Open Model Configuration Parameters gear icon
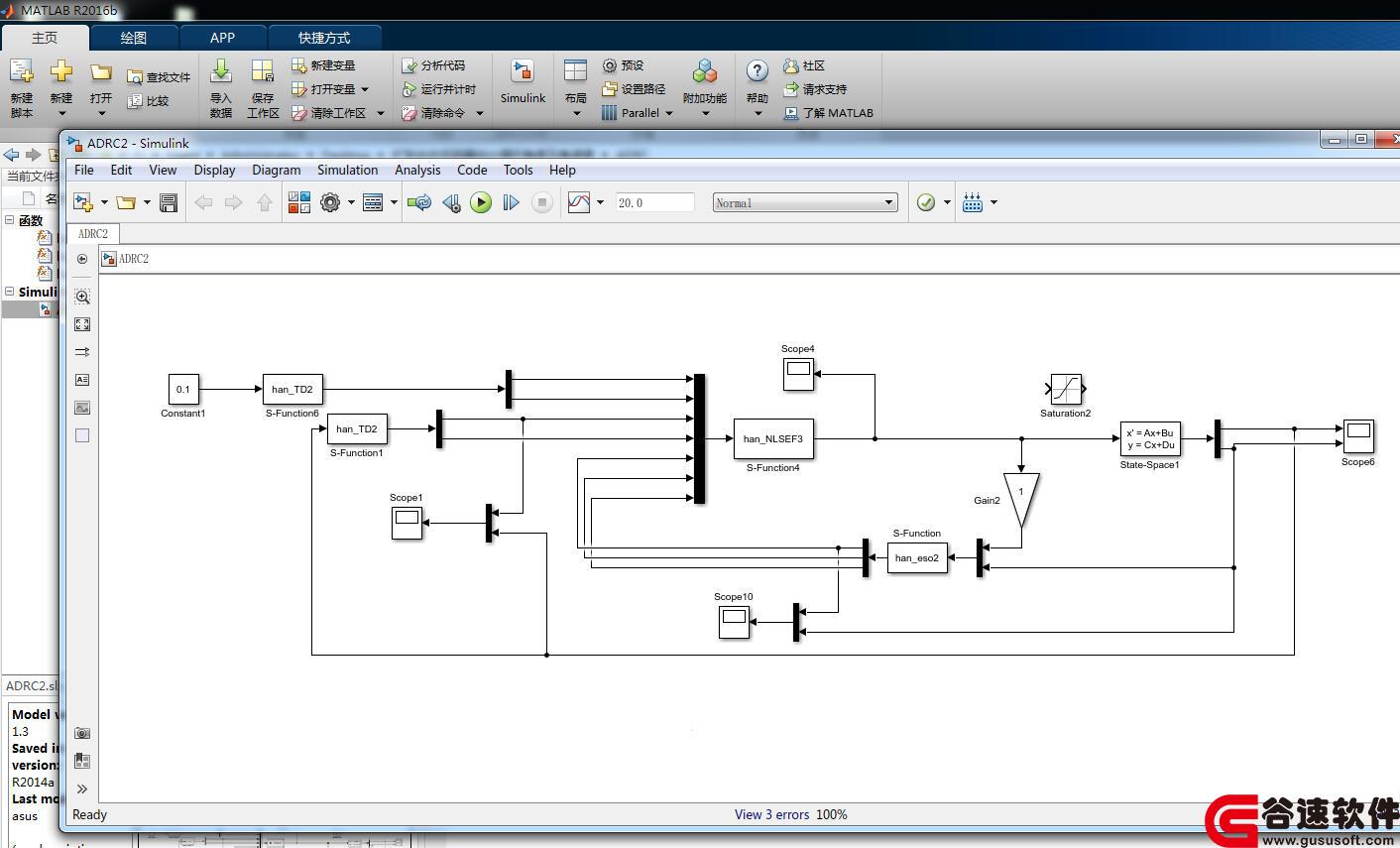1400x848 pixels. tap(330, 202)
